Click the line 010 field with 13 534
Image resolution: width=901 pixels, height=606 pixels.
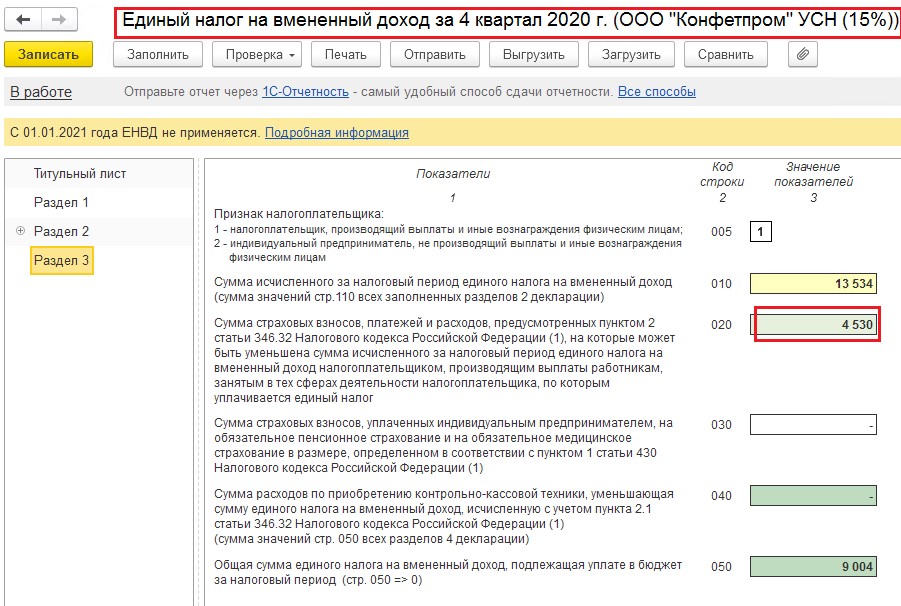pos(813,283)
